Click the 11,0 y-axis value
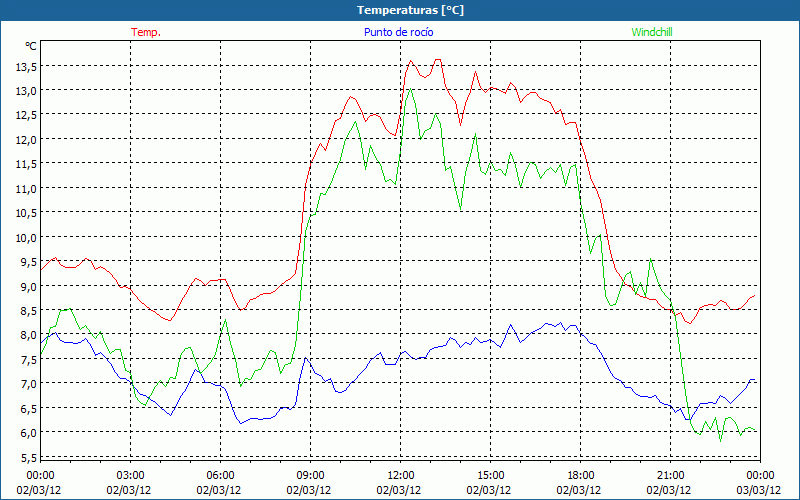The image size is (800, 500). click(x=24, y=189)
